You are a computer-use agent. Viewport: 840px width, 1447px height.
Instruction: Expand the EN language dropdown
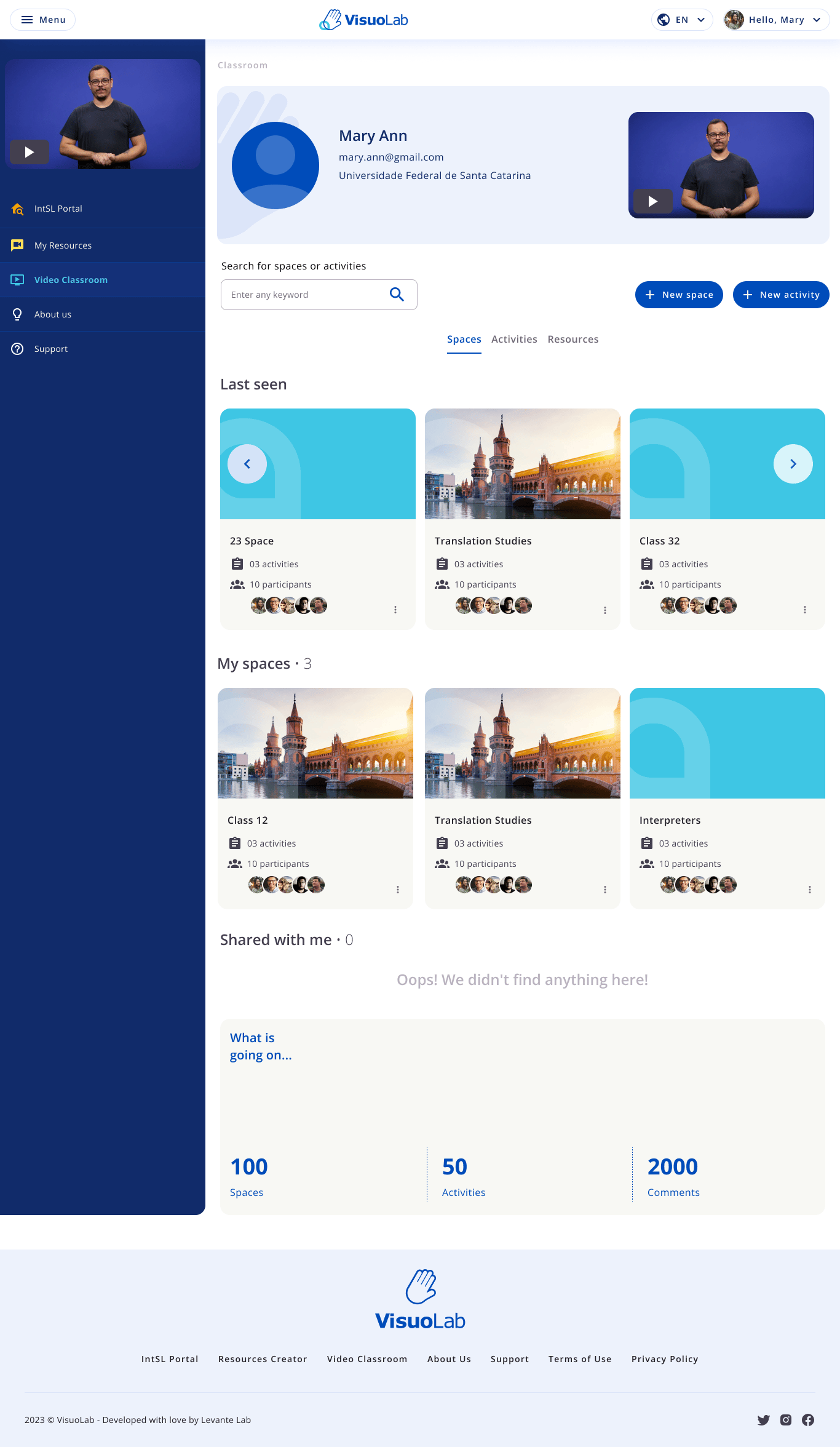[682, 20]
